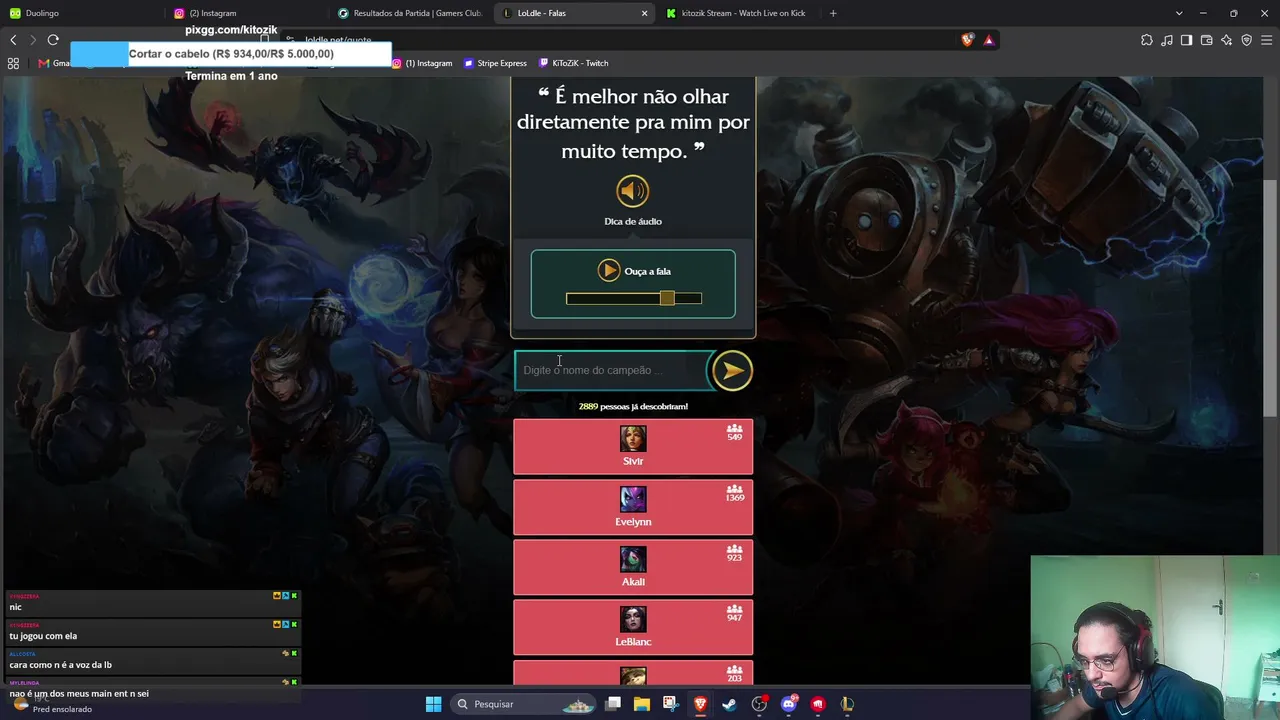Open the Leo AI sparkle icon
Image resolution: width=1280 pixels, height=720 pixels.
click(x=1226, y=40)
